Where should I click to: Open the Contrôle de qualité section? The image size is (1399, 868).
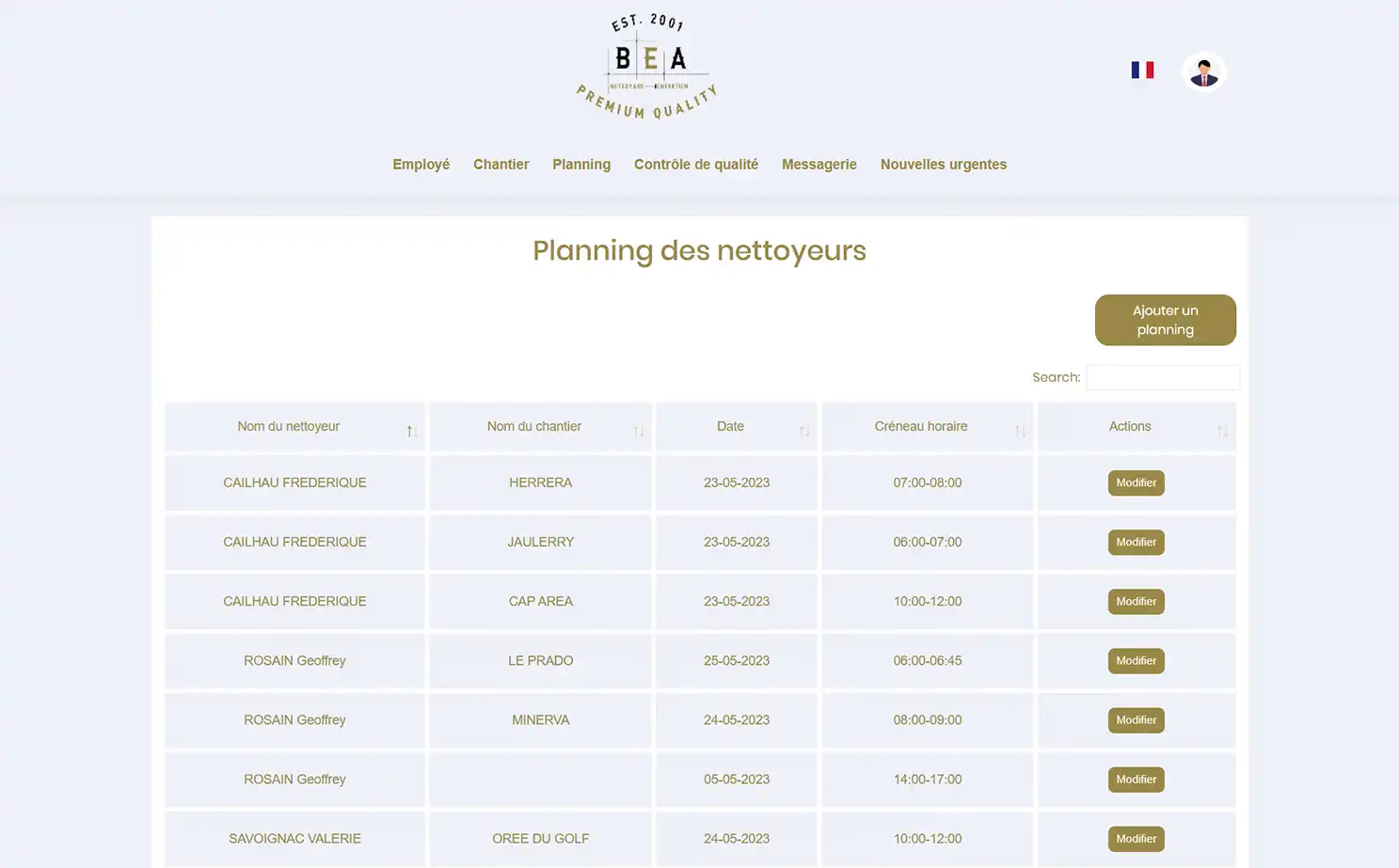(x=696, y=165)
